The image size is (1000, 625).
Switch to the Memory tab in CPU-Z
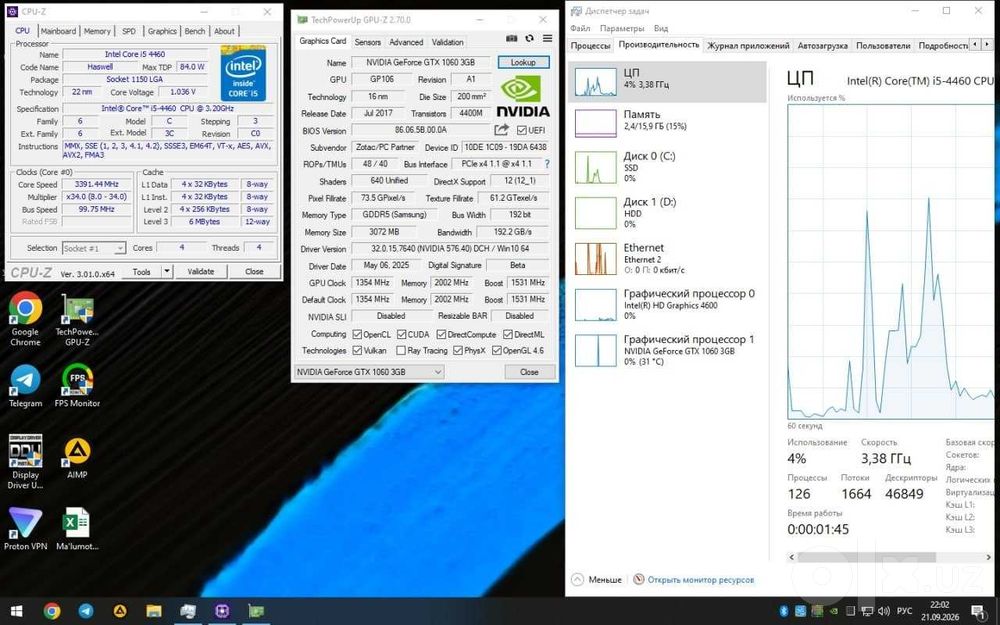coord(97,31)
